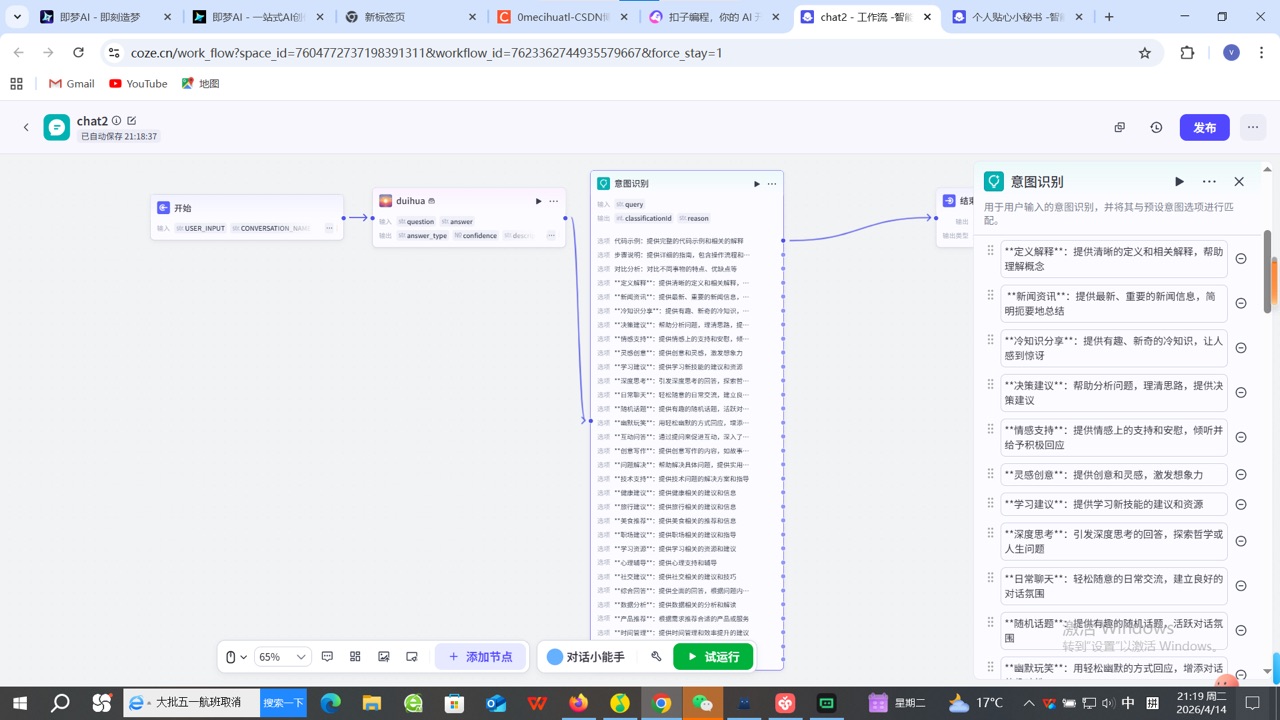The height and width of the screenshot is (720, 1280).
Task: Open the wrench debug settings icon
Action: tap(656, 657)
